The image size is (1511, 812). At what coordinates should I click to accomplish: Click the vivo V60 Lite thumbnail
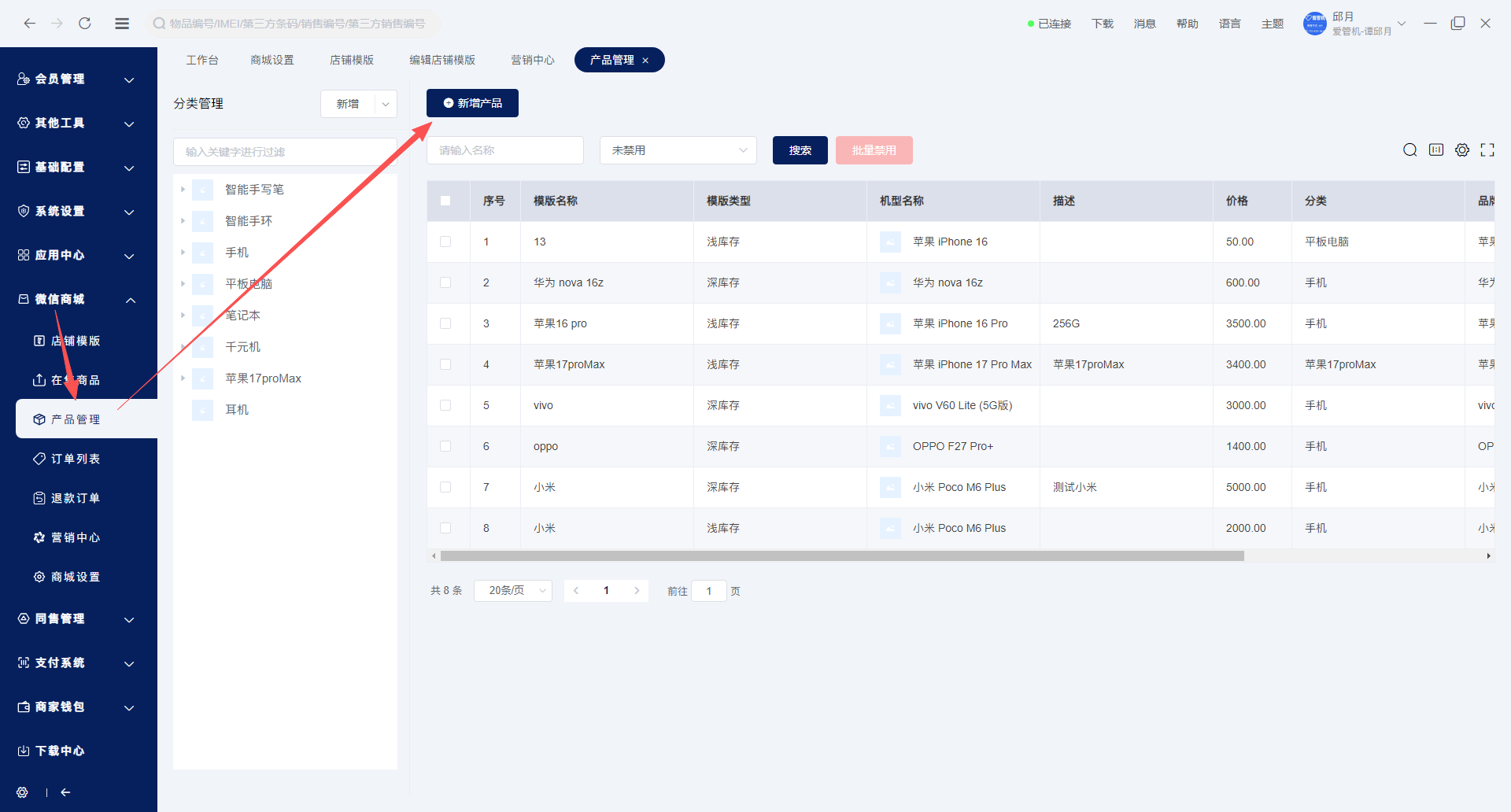pyautogui.click(x=890, y=405)
